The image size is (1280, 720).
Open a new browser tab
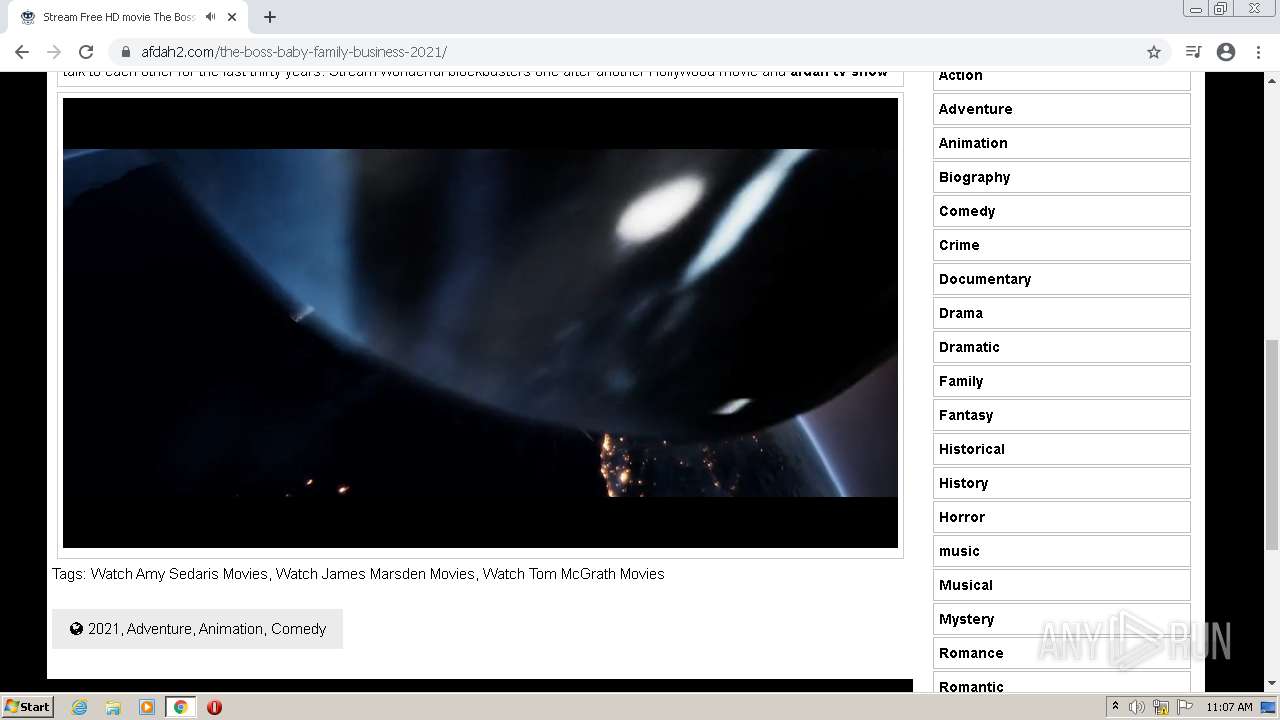click(x=270, y=17)
